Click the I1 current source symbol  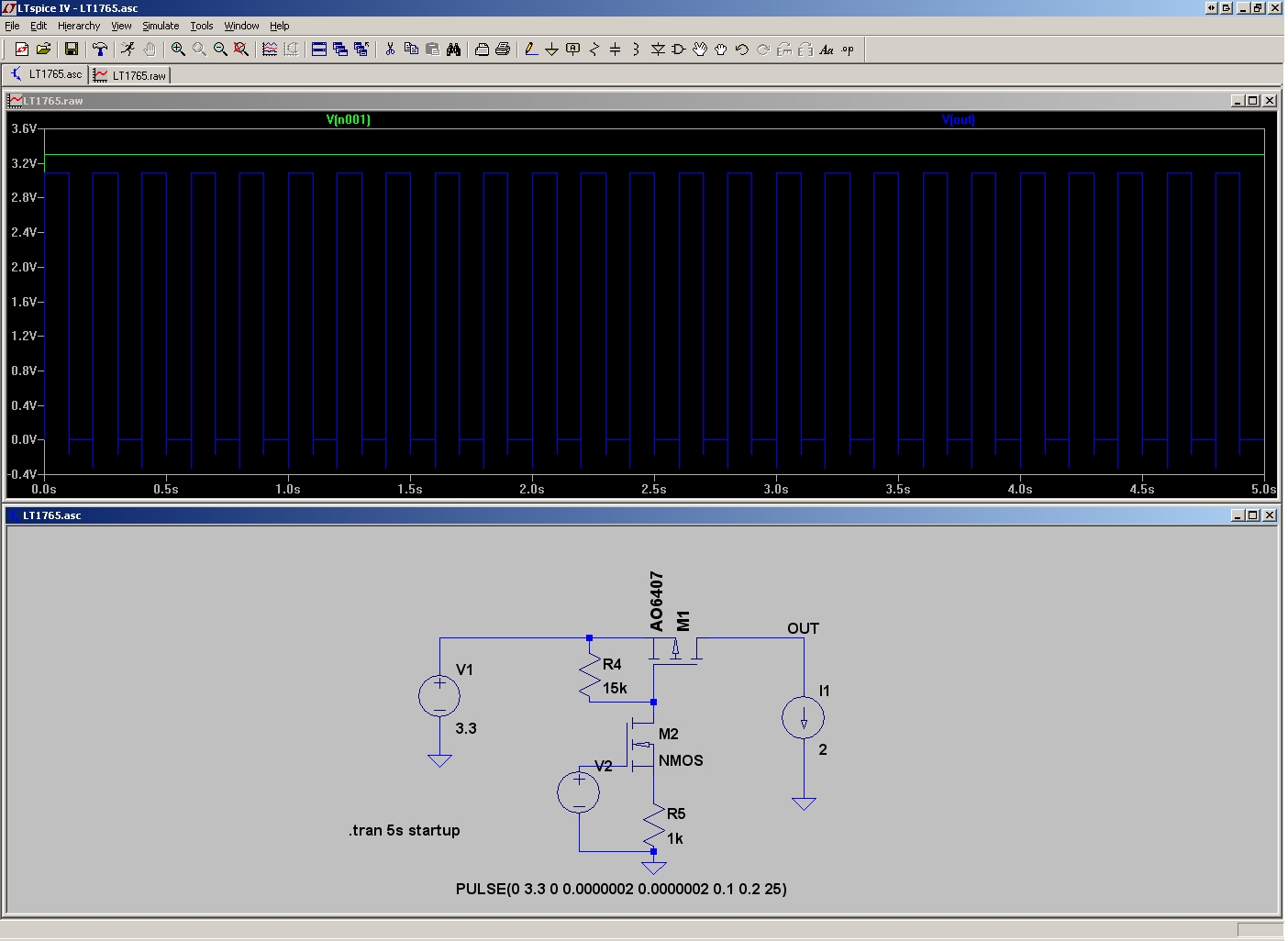[804, 718]
